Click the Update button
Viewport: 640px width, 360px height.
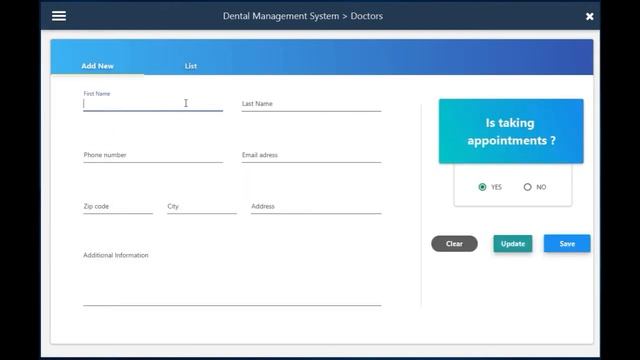513,244
